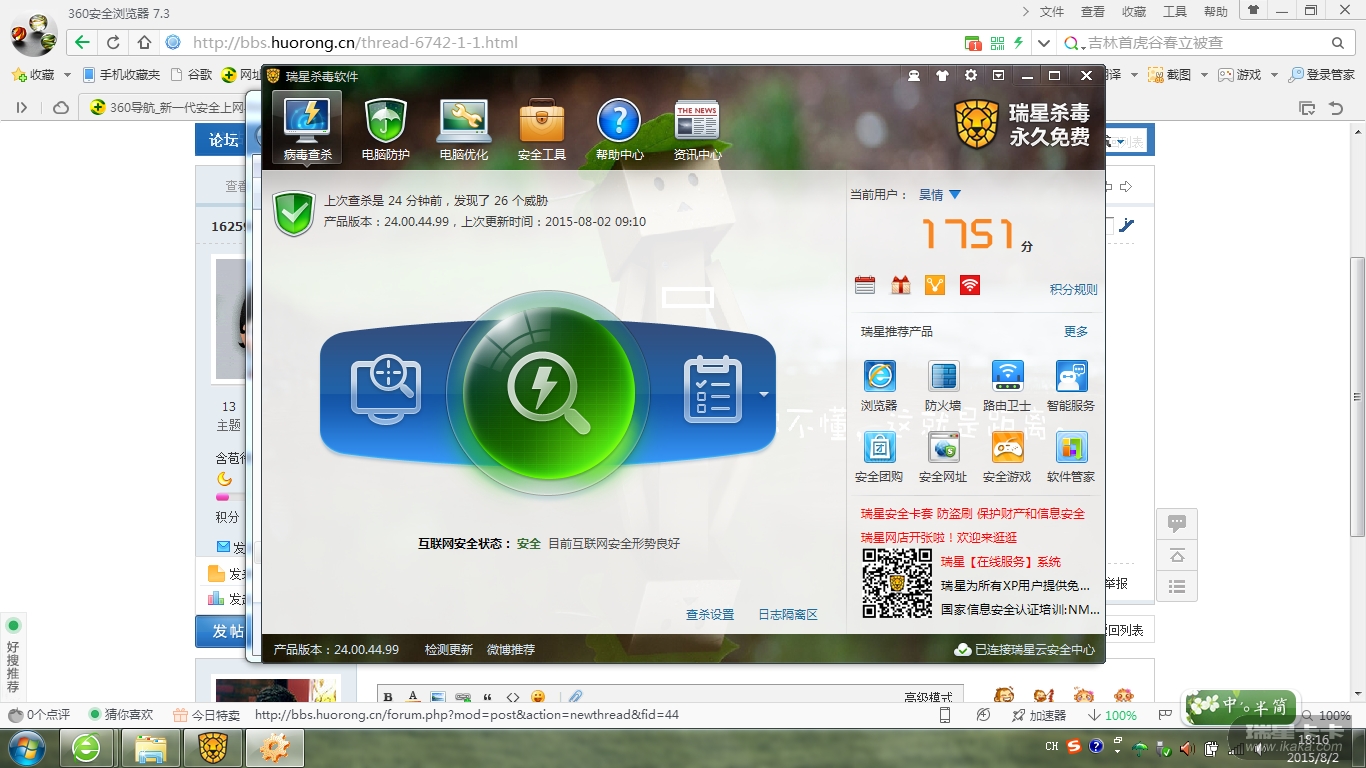Open the Rising lion icon in the taskbar
The width and height of the screenshot is (1366, 768).
point(212,748)
